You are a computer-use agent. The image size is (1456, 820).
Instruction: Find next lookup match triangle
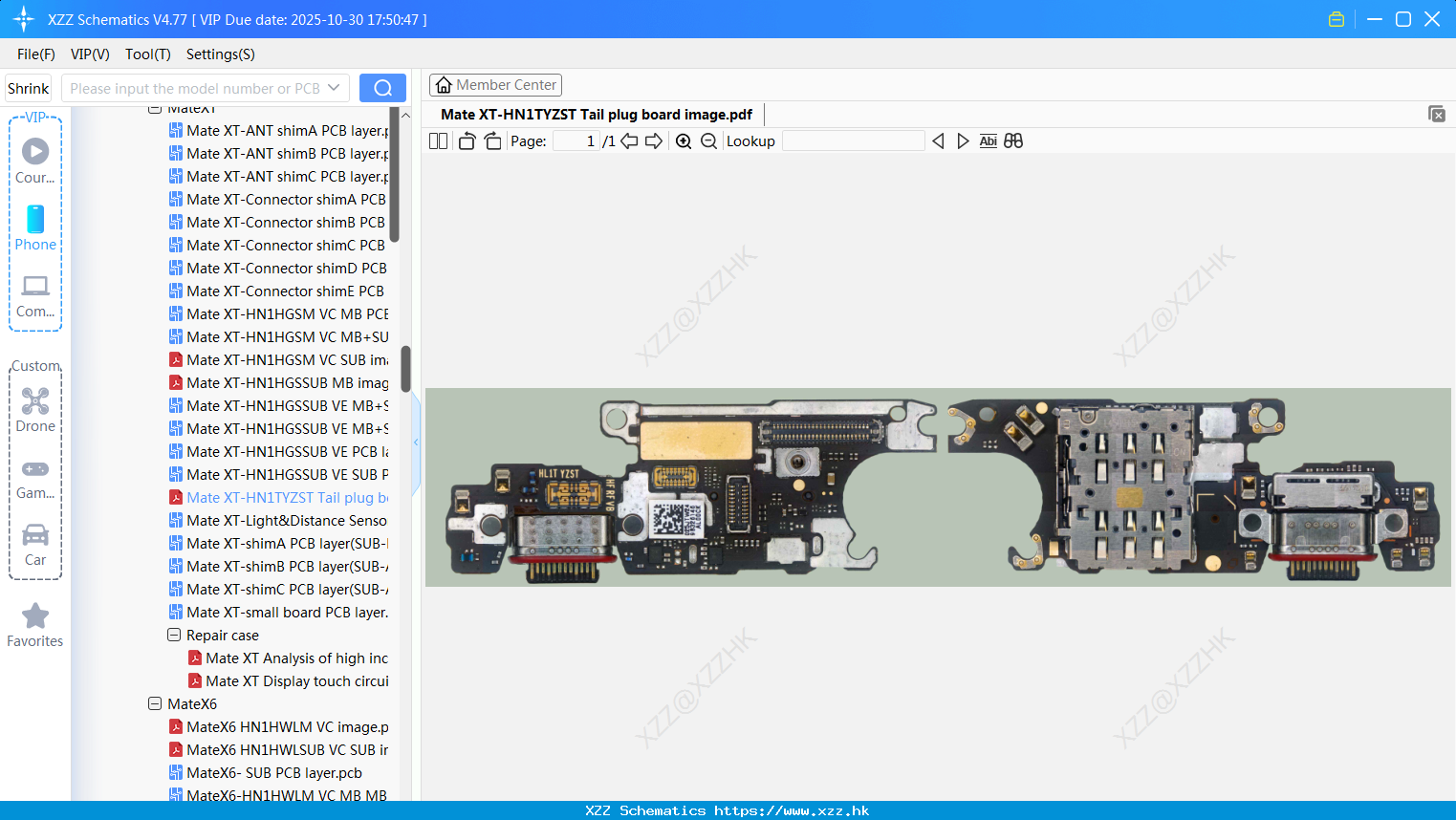pyautogui.click(x=963, y=140)
